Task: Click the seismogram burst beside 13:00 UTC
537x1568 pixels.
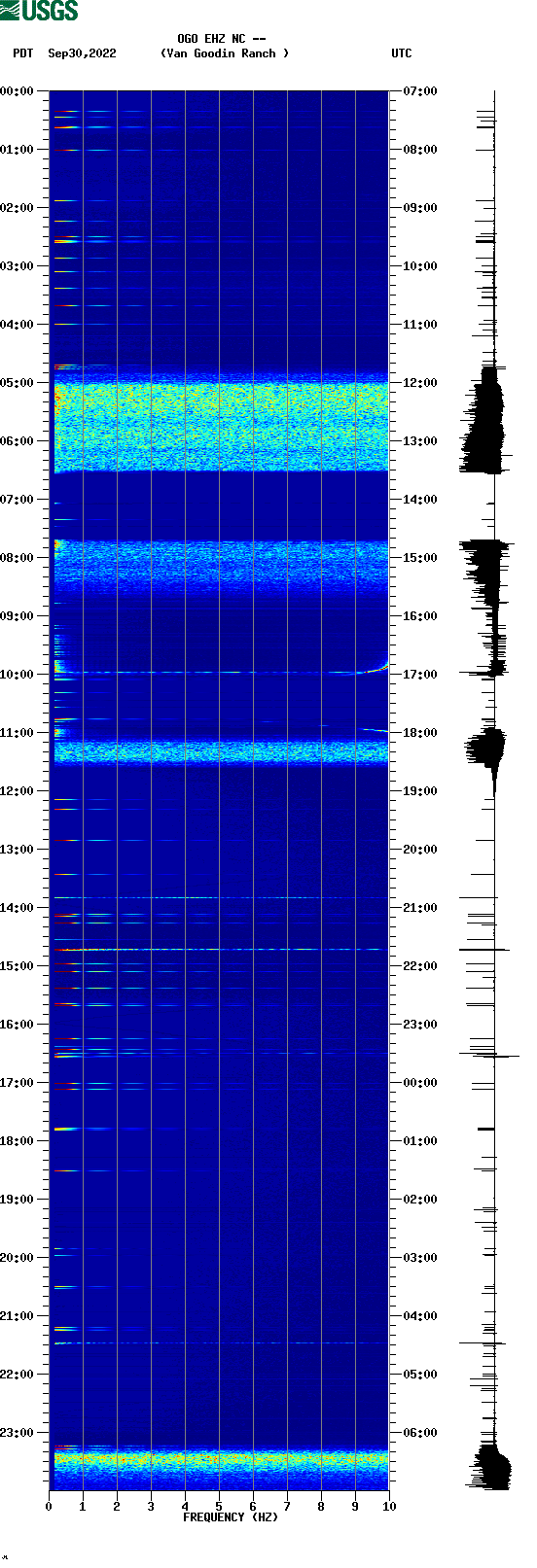Action: tap(484, 420)
